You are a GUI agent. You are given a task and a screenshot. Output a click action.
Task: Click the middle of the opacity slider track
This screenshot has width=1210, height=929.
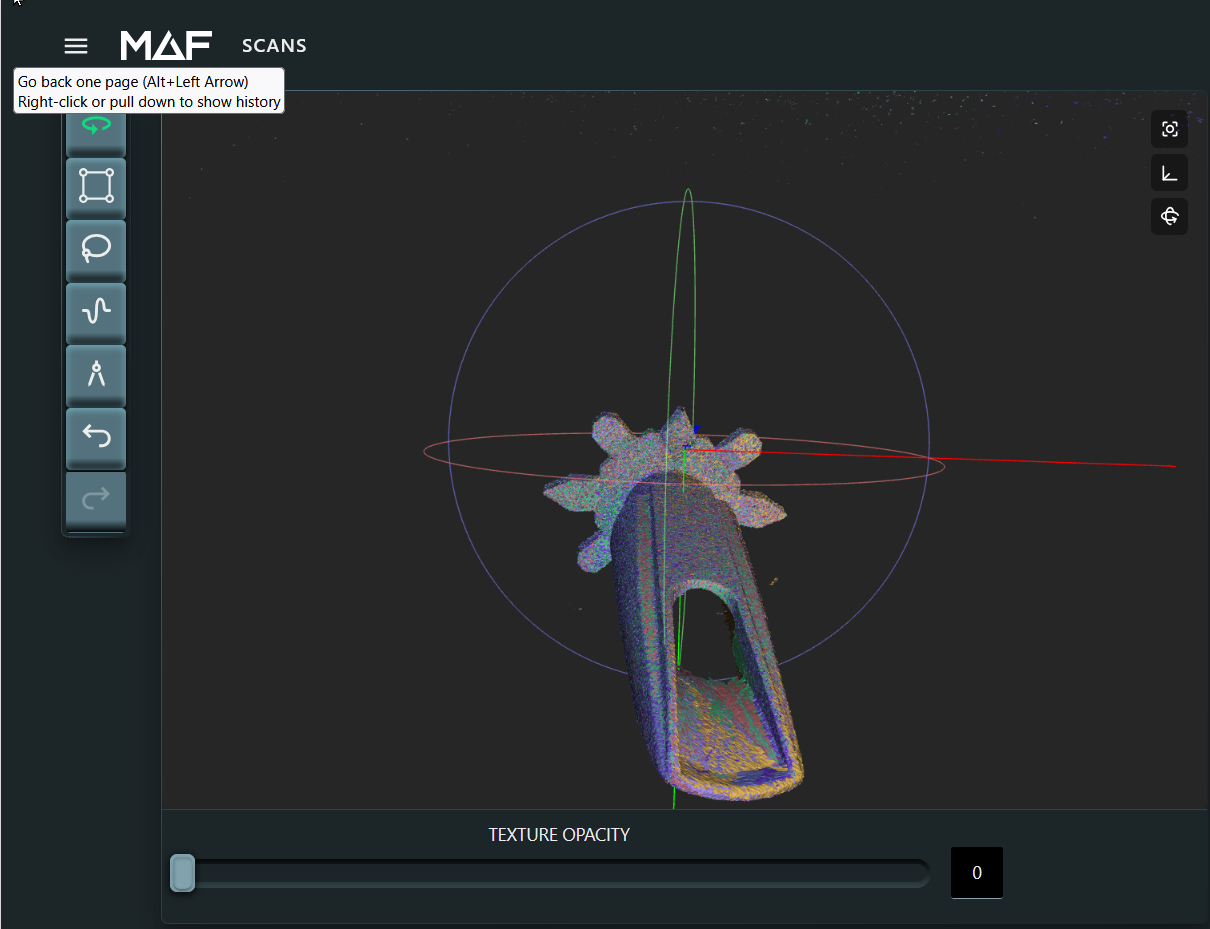pyautogui.click(x=555, y=873)
